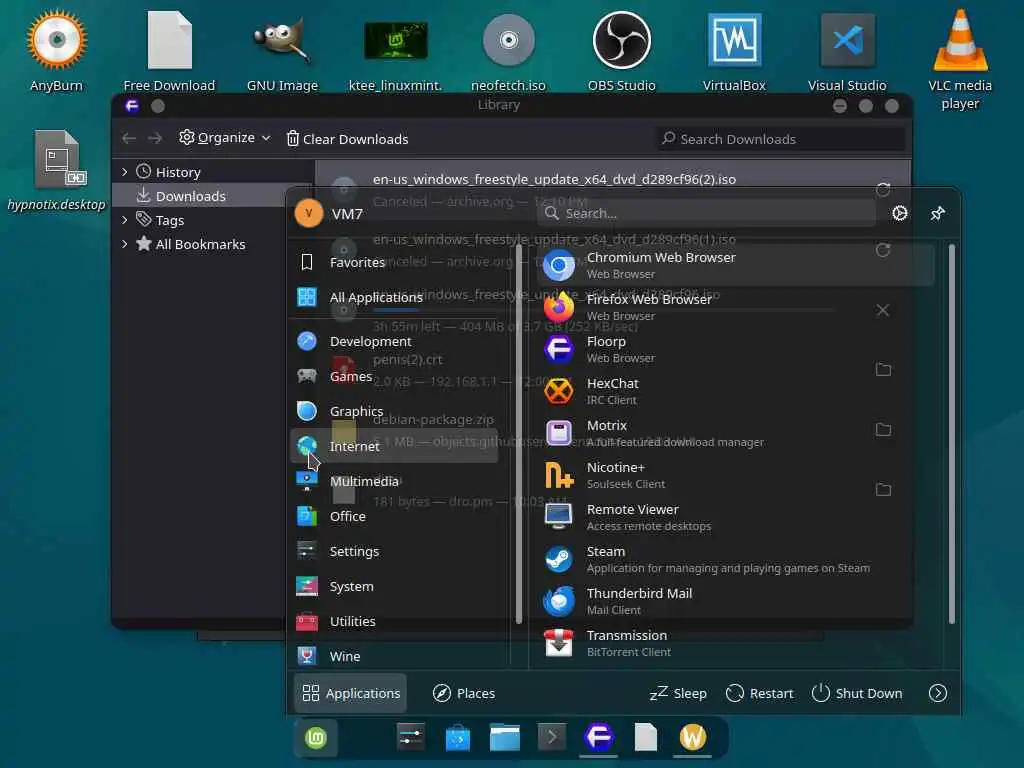Launch OBS Studio desktop icon
This screenshot has width=1024, height=768.
click(621, 40)
